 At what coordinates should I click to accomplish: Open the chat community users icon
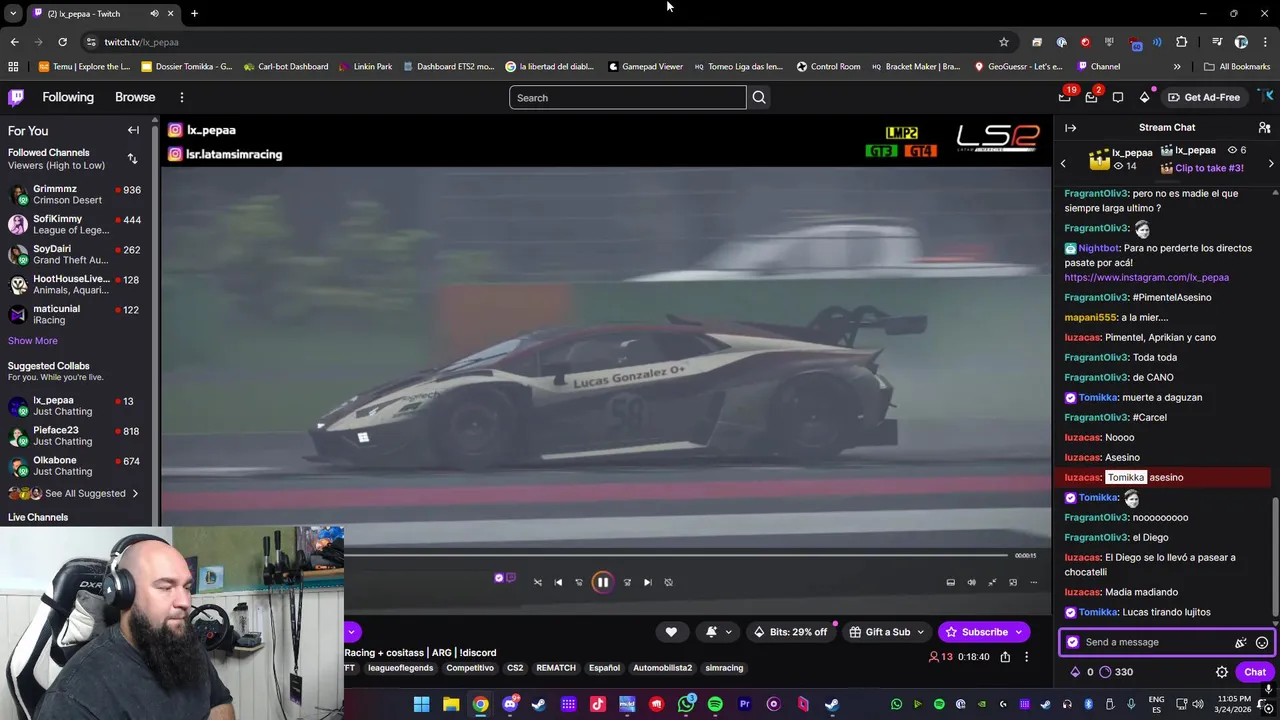click(1264, 128)
